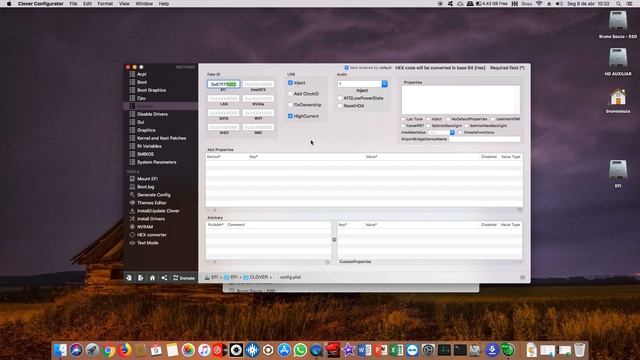Image resolution: width=640 pixels, height=360 pixels.
Task: Open the Help menu
Action: point(164,4)
